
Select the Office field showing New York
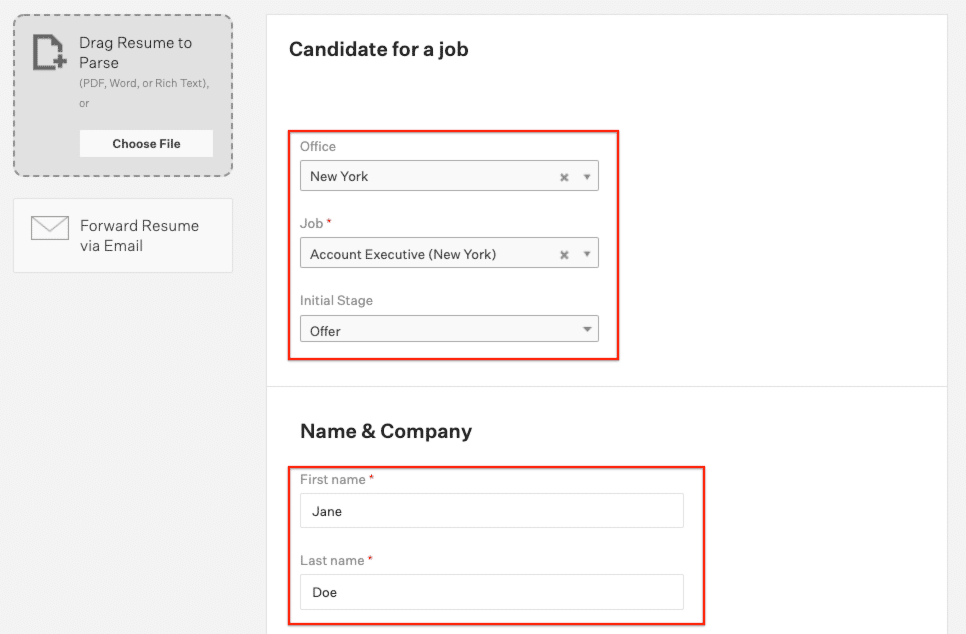click(449, 176)
